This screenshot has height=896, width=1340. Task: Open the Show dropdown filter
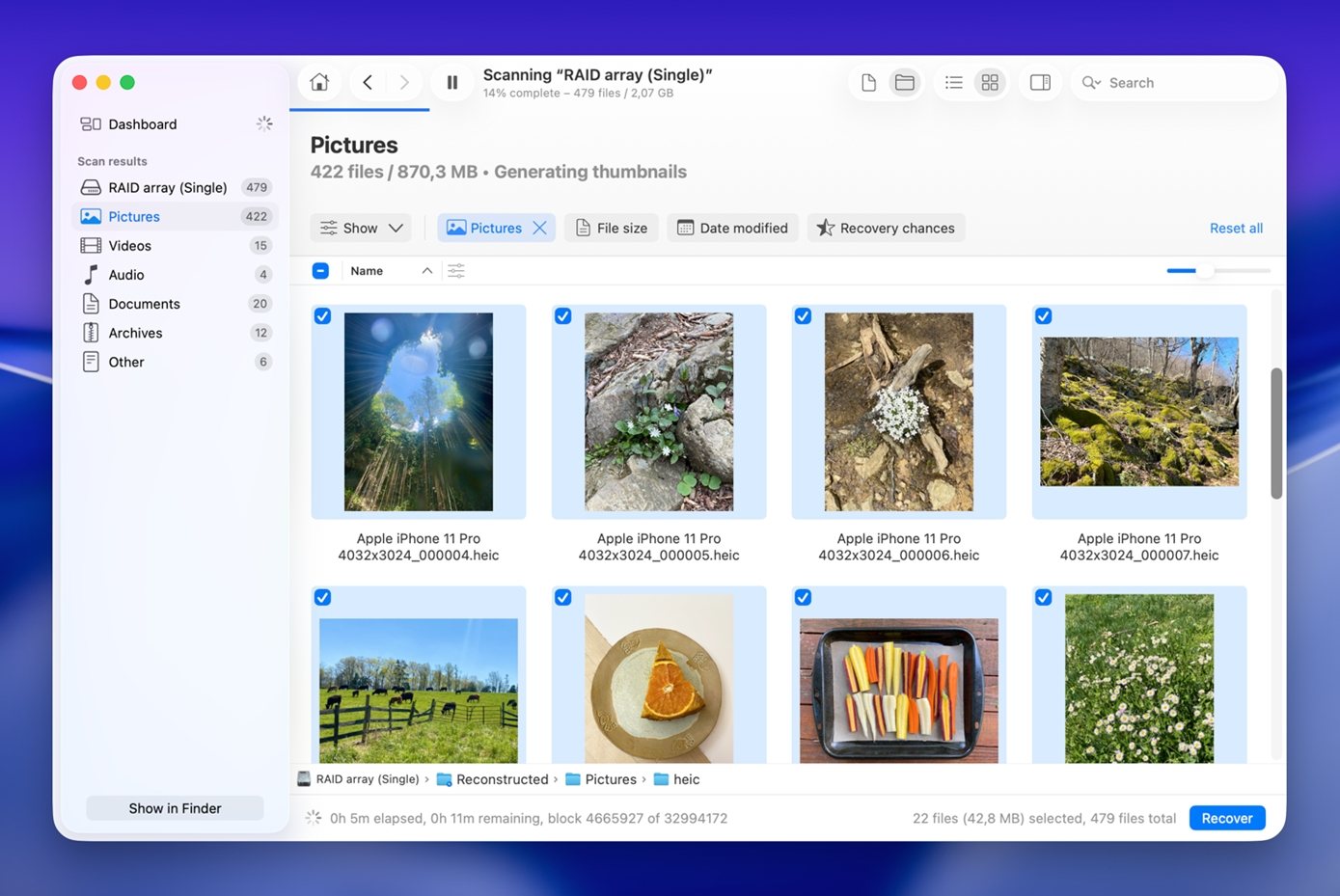(361, 229)
